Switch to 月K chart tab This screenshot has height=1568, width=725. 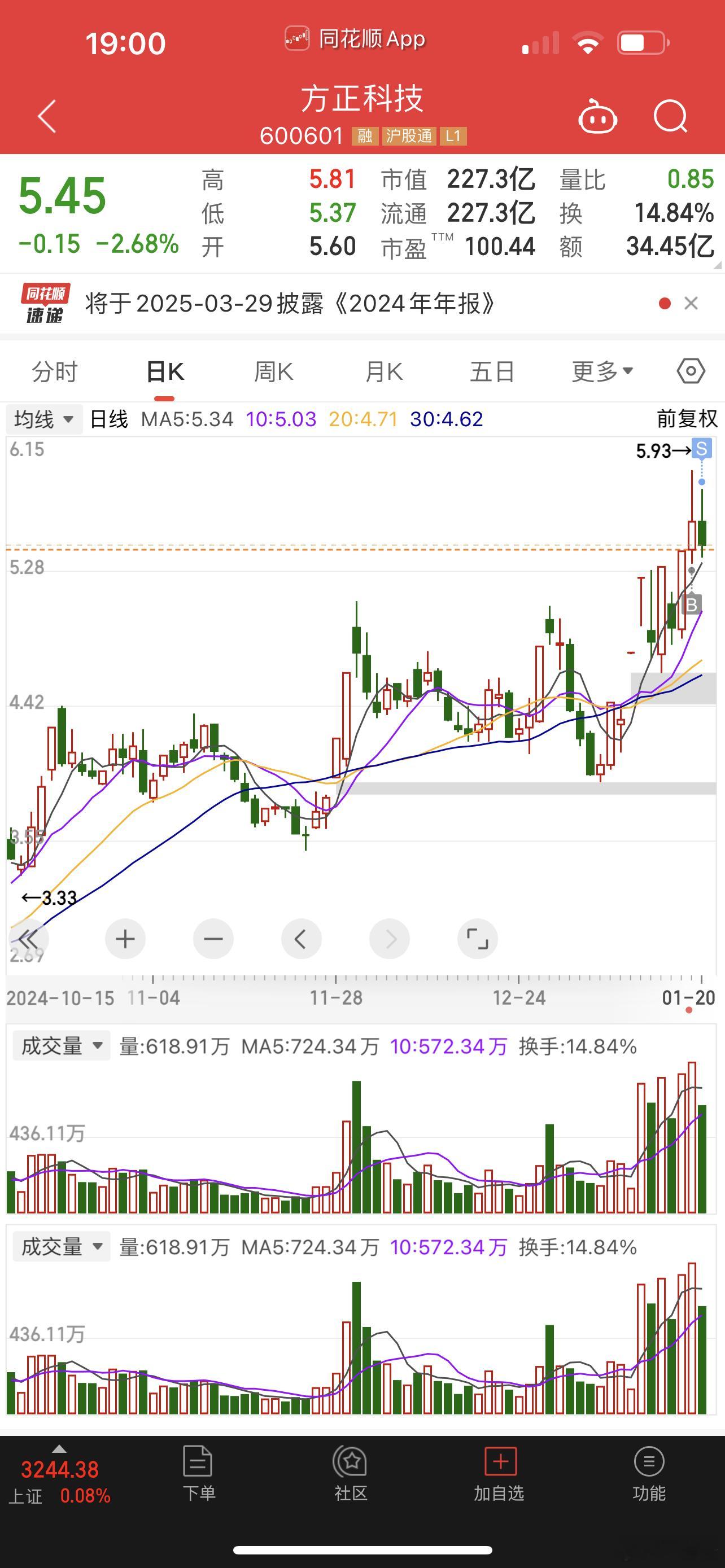pos(383,371)
